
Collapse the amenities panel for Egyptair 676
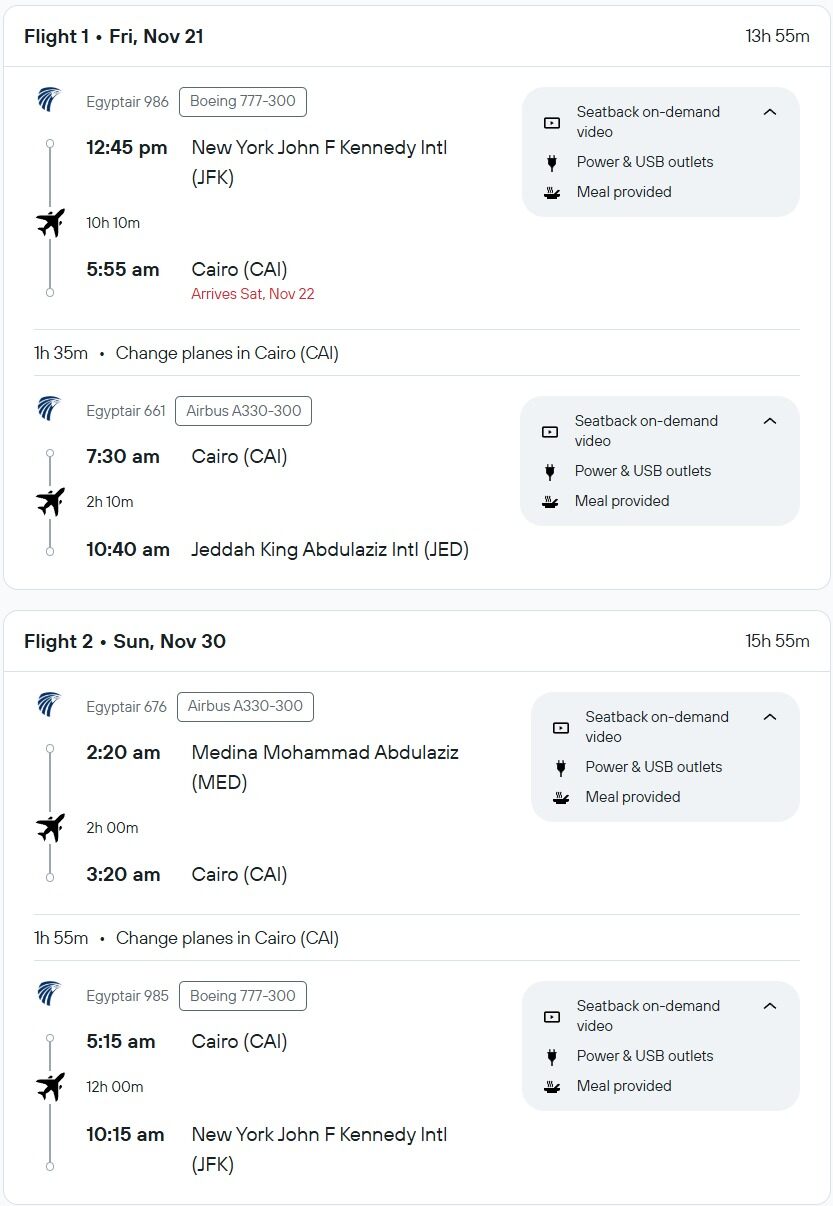770,717
